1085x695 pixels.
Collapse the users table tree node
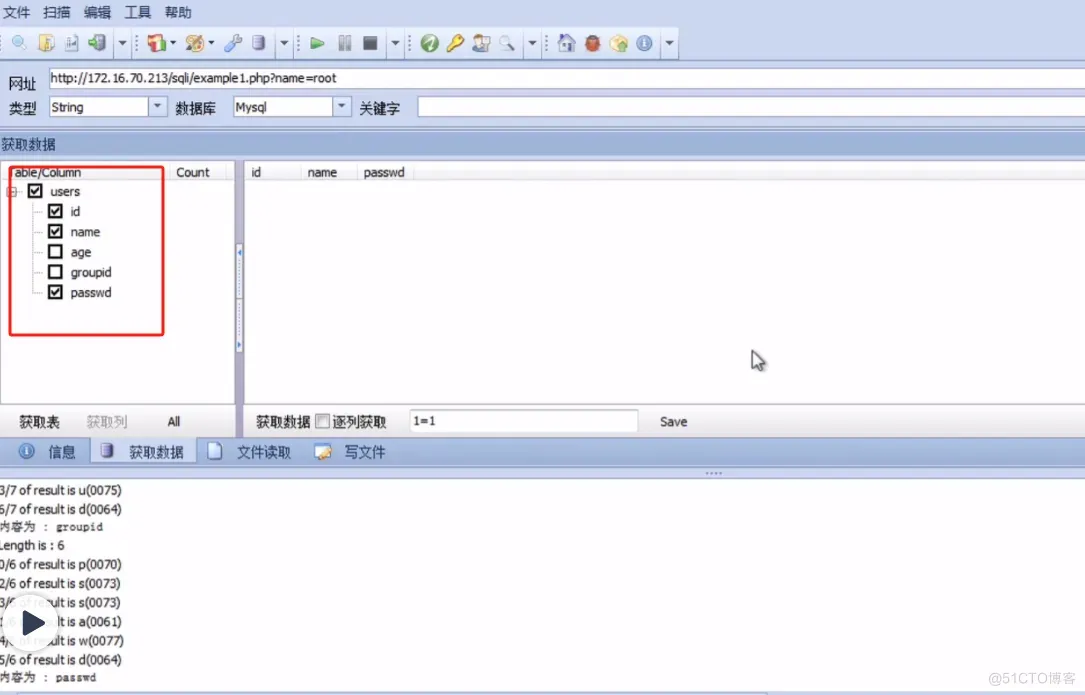12,192
